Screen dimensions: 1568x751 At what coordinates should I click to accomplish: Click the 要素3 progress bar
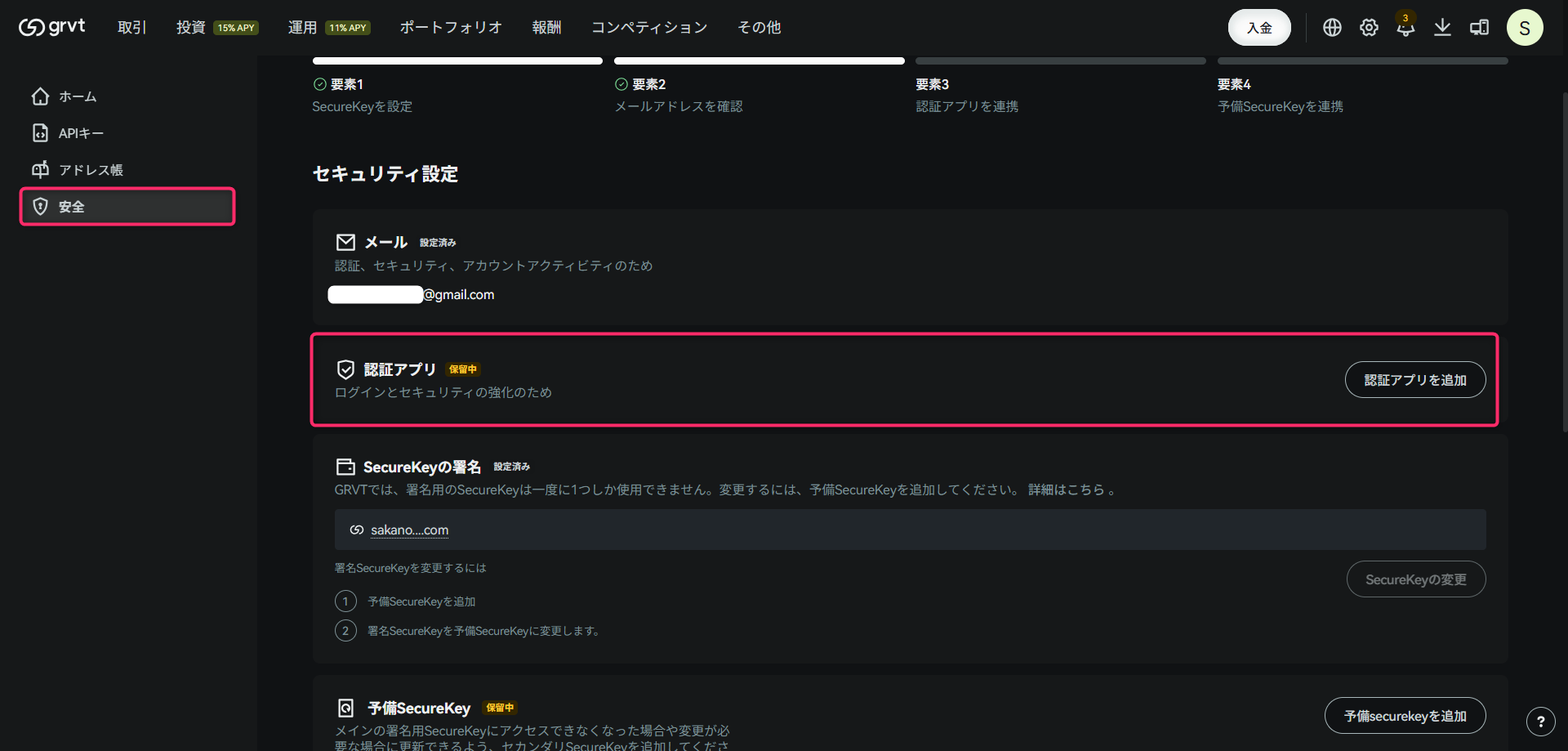[x=1059, y=60]
